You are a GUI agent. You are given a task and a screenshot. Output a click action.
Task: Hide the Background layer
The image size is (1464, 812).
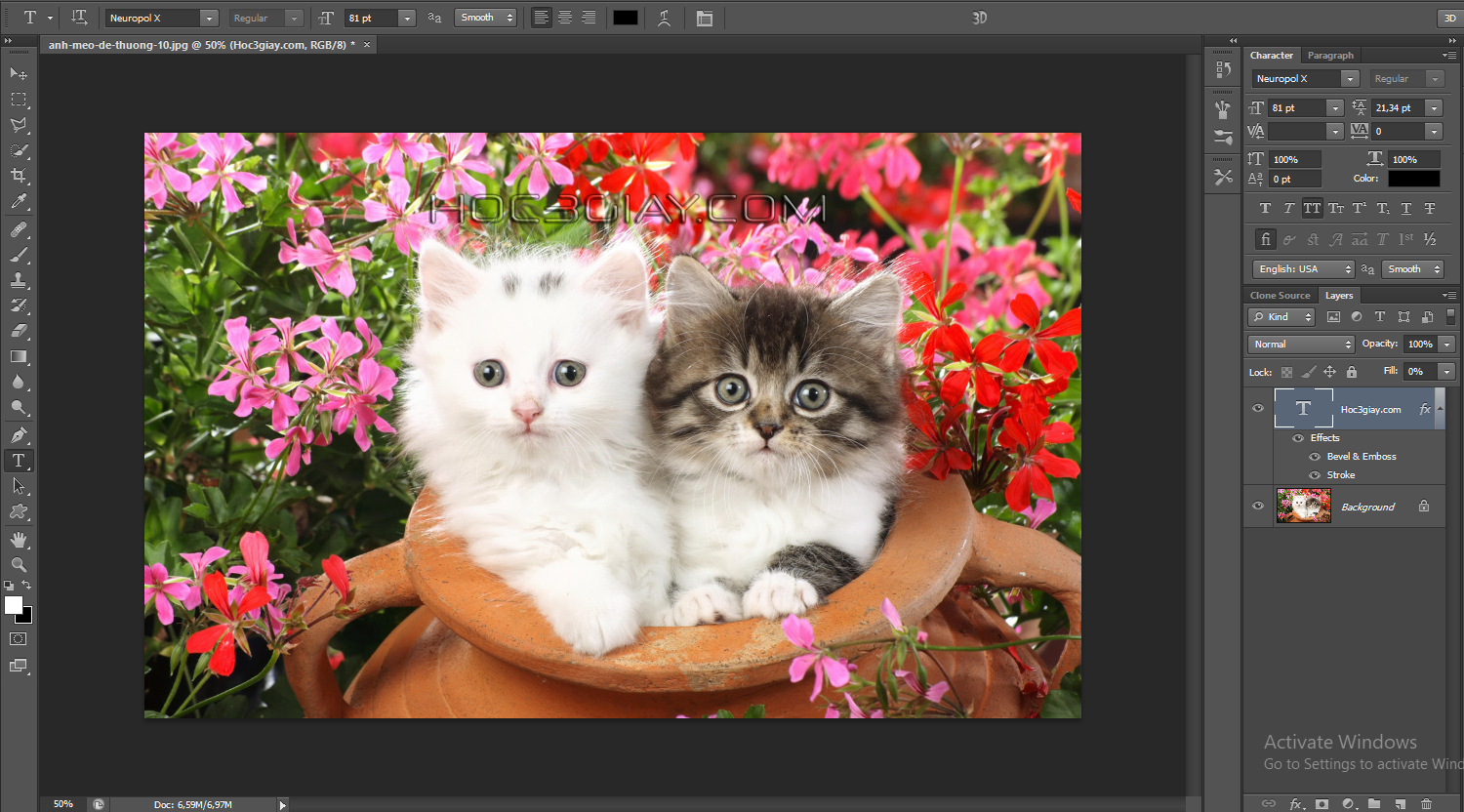click(x=1258, y=506)
